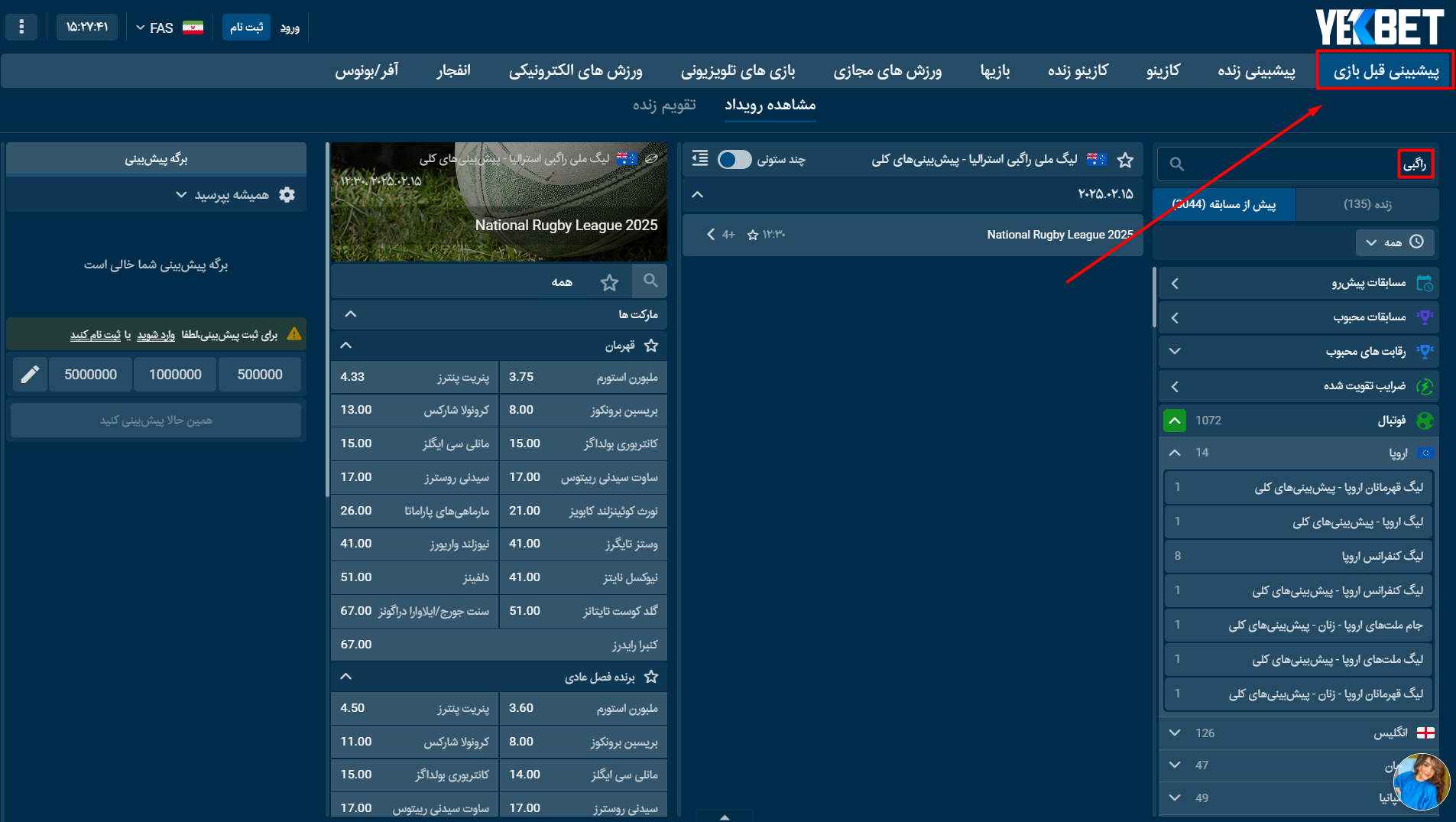The width and height of the screenshot is (1456, 822).
Task: Select کنبرا رایدرز odds 67.00
Action: pos(499,645)
